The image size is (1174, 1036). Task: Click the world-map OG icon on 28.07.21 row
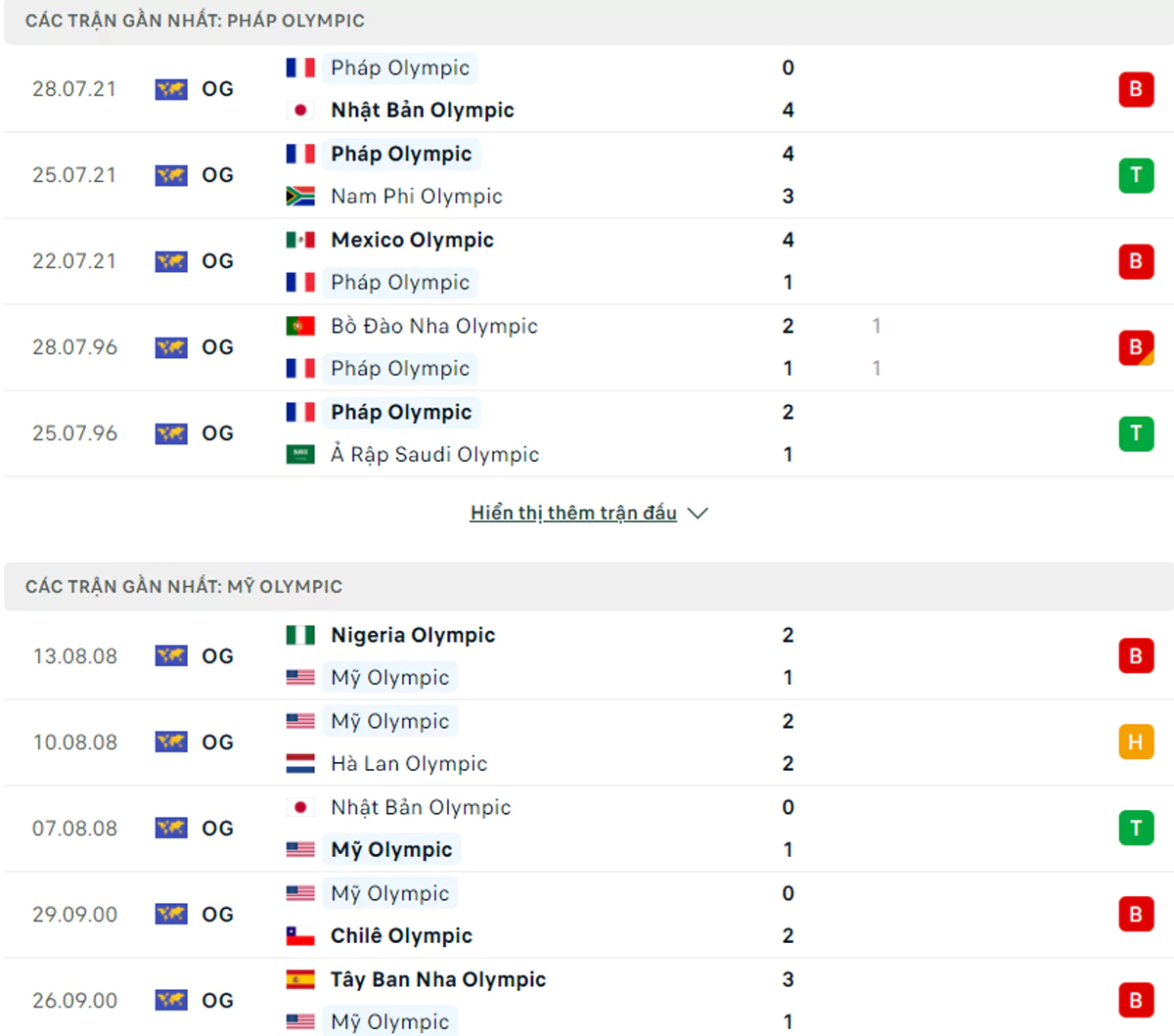[x=171, y=90]
